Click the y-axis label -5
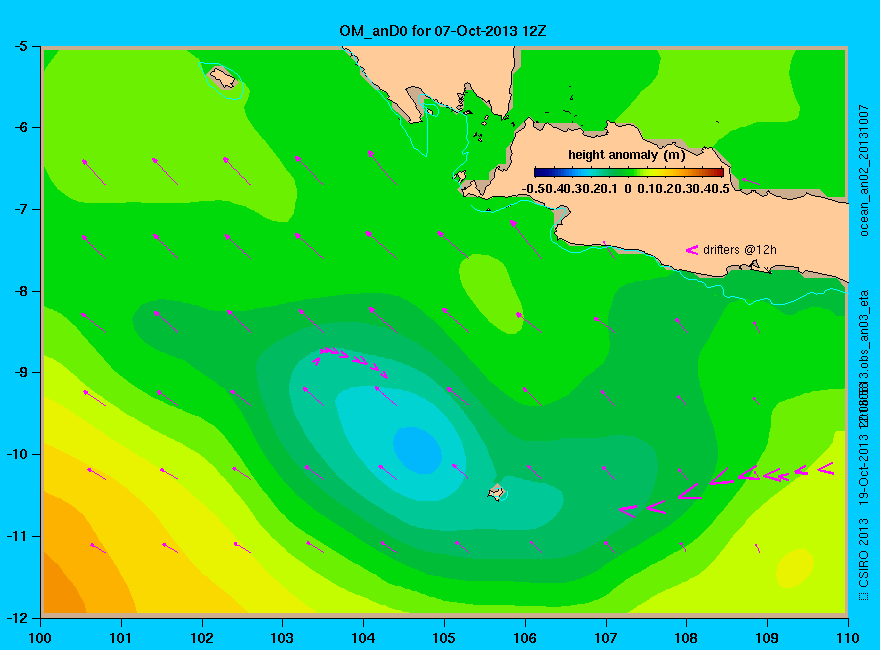 (20, 46)
